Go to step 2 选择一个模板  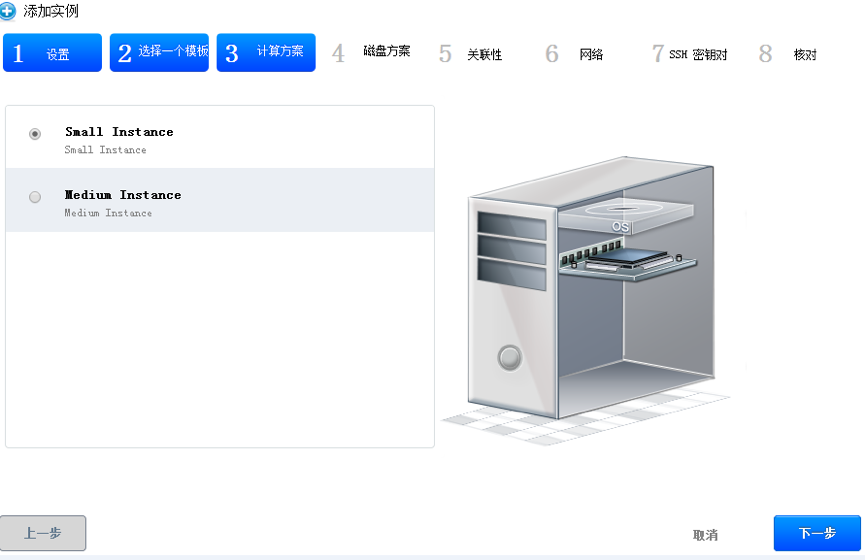(159, 53)
